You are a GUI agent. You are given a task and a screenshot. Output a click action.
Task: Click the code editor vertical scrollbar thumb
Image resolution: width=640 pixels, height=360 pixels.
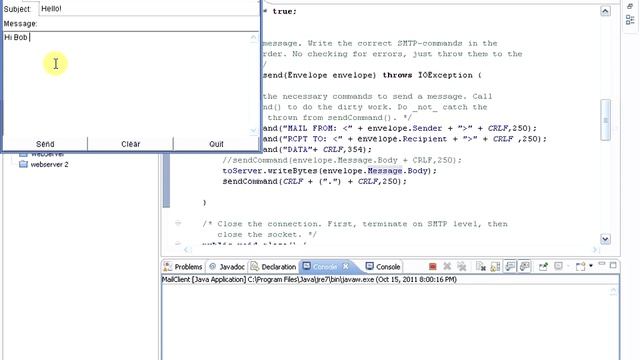605,120
